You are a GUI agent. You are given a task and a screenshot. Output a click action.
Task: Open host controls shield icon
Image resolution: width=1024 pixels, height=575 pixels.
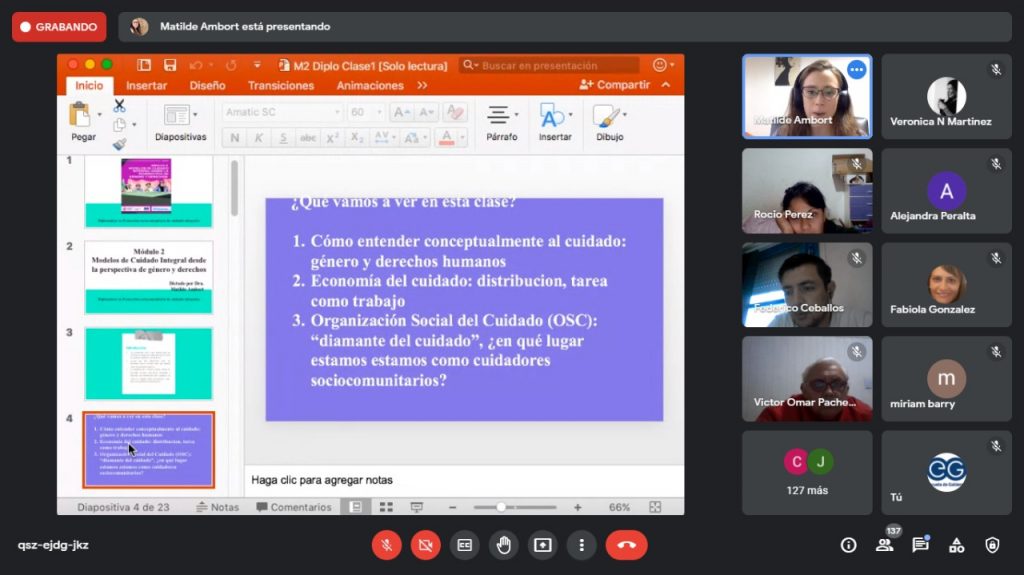(x=992, y=545)
